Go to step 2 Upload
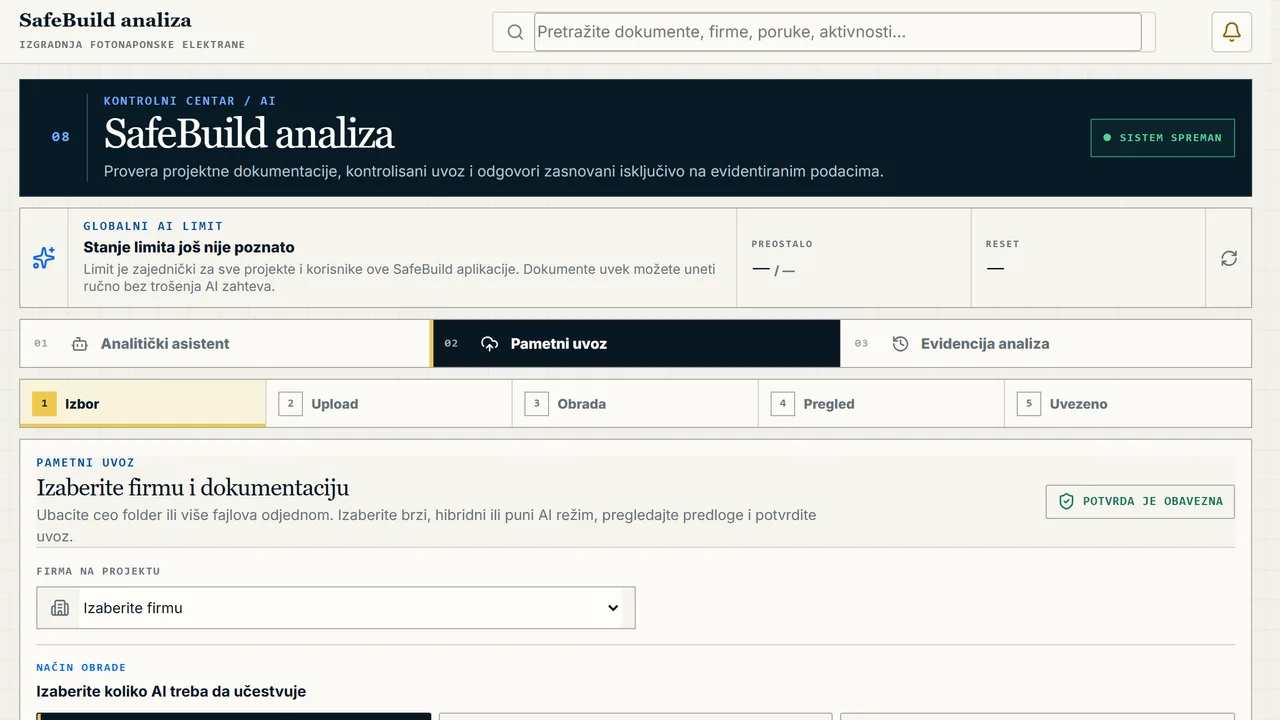The width and height of the screenshot is (1280, 720). click(389, 404)
